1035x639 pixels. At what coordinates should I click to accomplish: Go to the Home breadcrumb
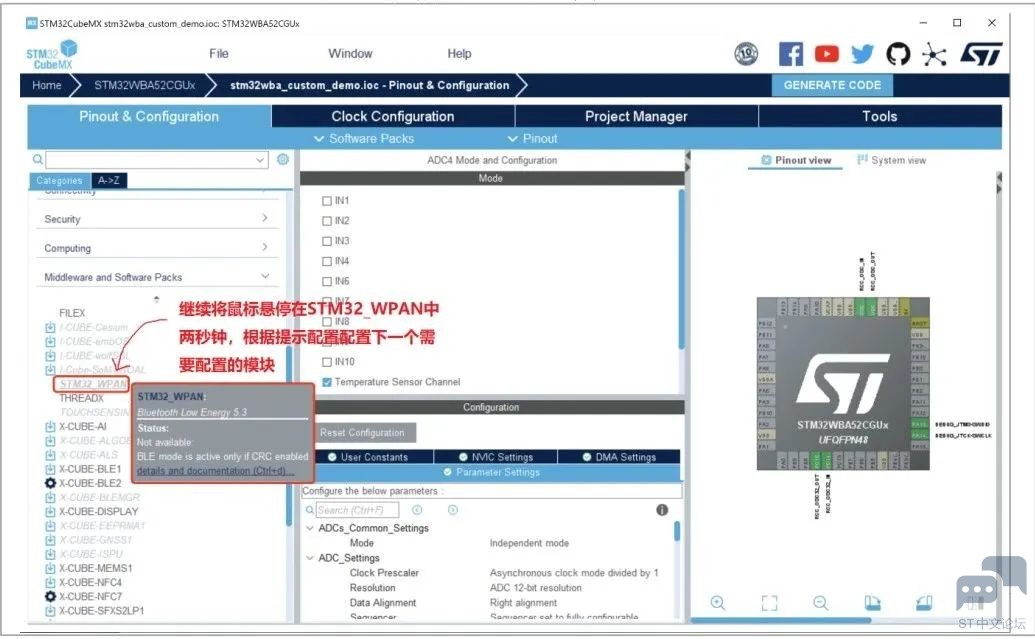(x=47, y=85)
